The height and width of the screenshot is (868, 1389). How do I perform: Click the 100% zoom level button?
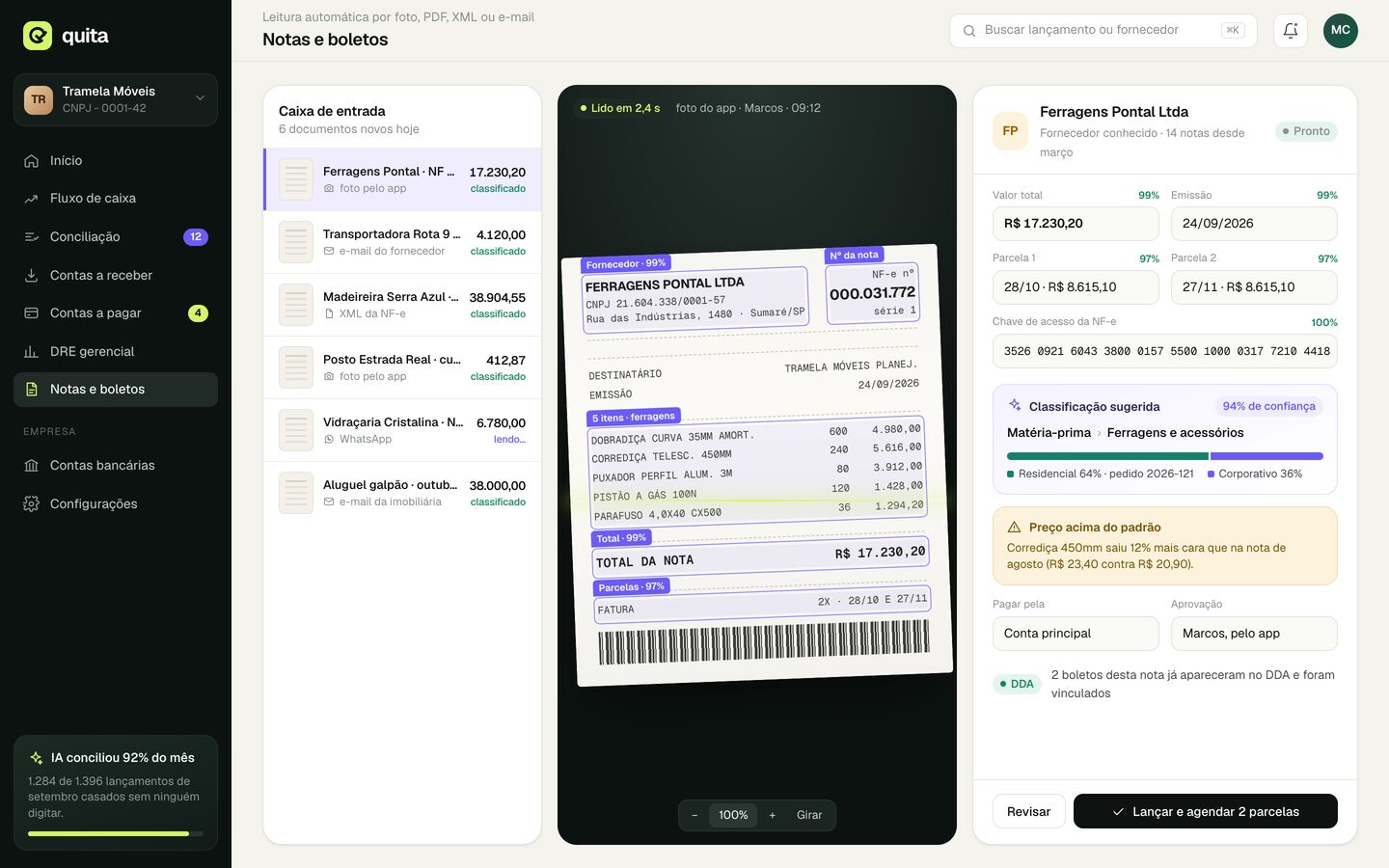[x=733, y=816]
